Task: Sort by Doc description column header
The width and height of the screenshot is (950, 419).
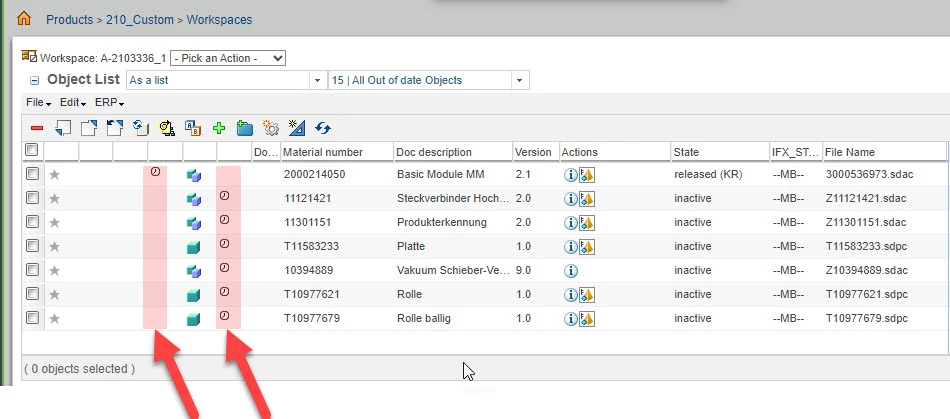Action: [x=434, y=152]
